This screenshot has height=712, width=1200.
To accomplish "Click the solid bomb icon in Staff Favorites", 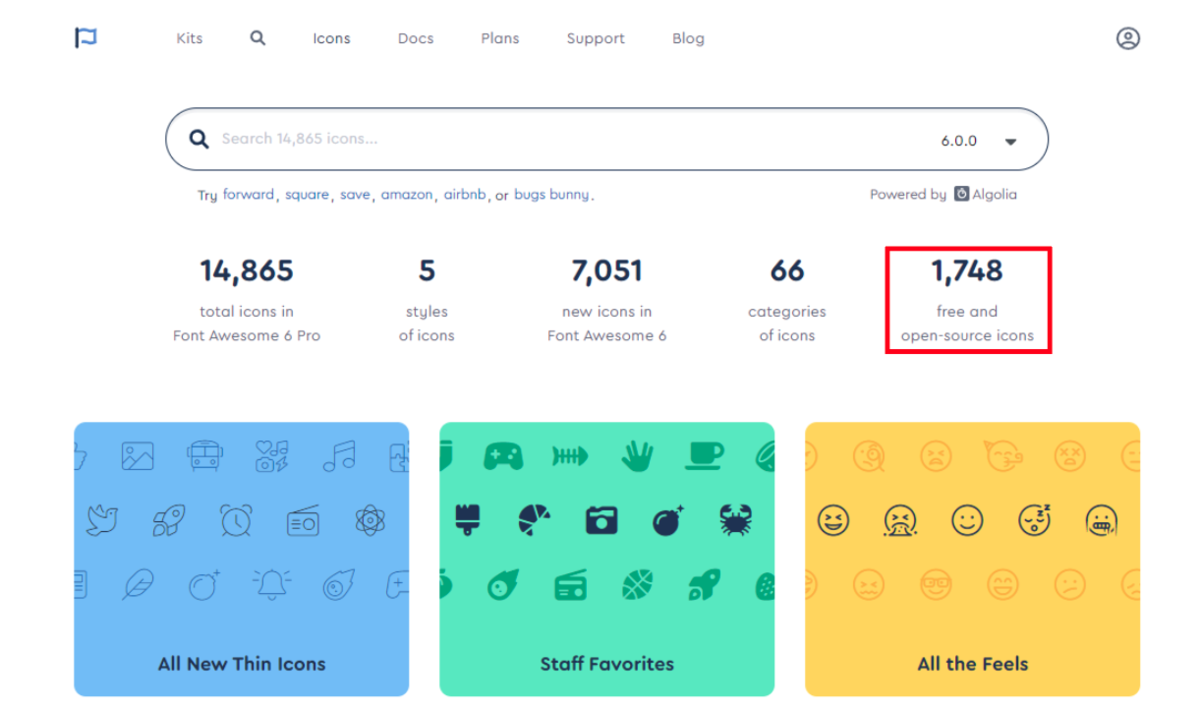I will pos(668,520).
